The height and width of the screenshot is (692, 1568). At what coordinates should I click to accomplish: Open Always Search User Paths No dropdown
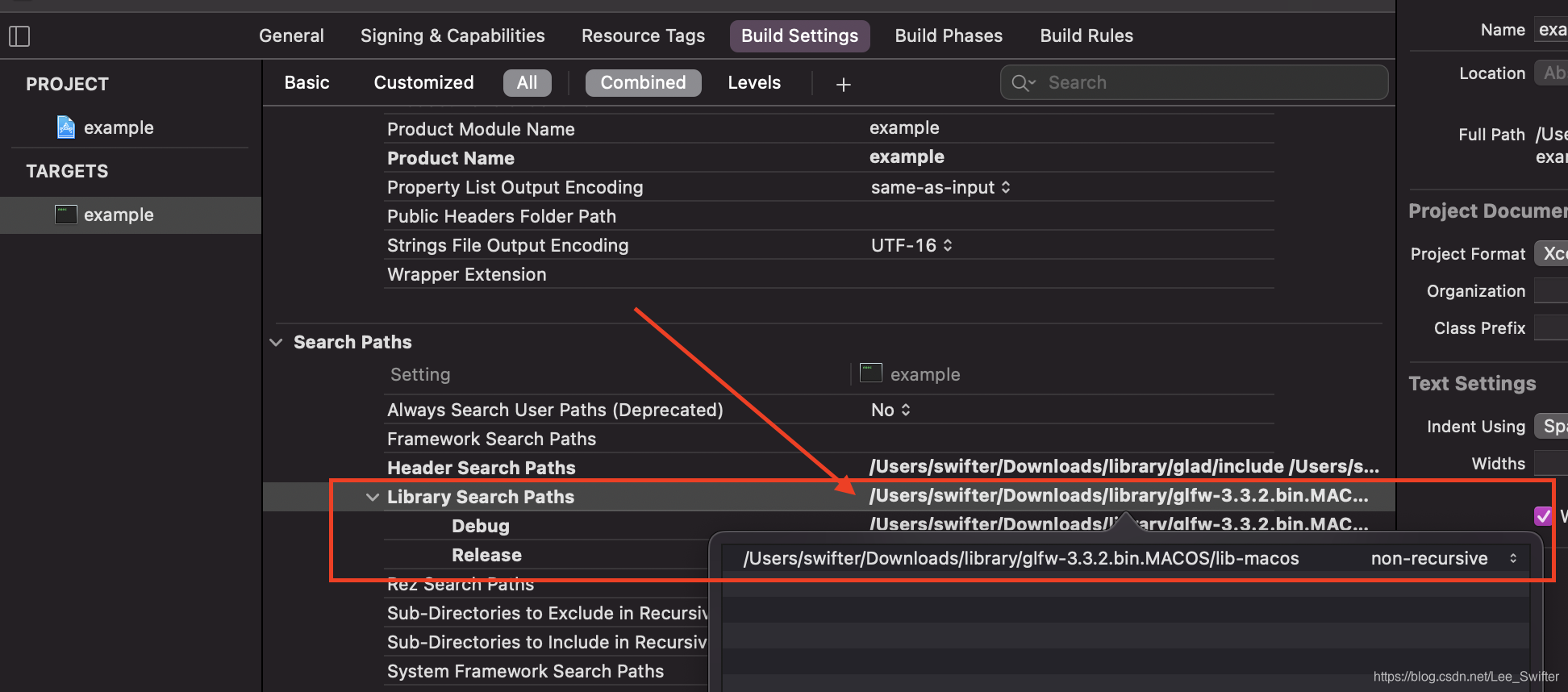(x=890, y=410)
